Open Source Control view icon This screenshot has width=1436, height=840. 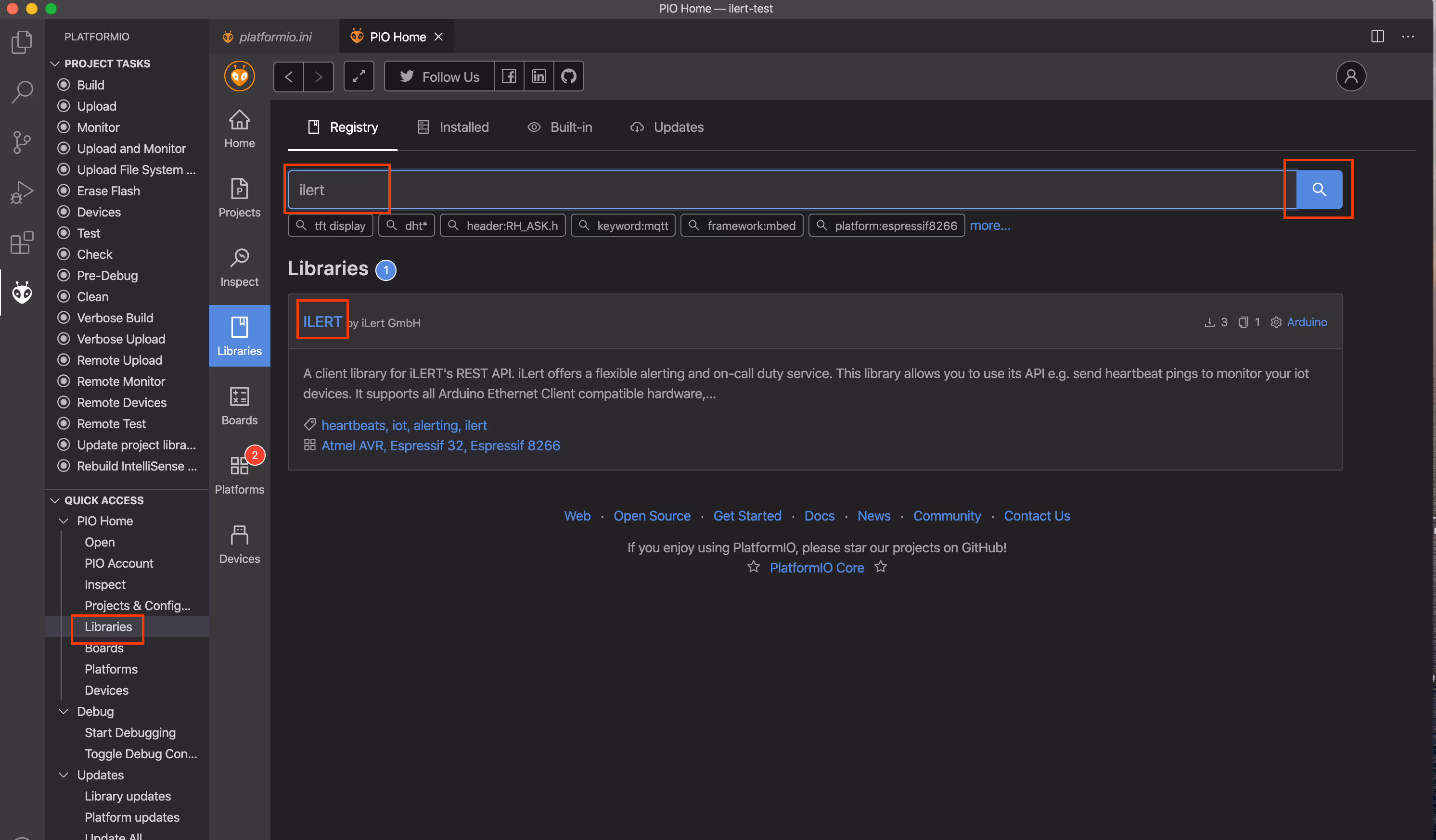pyautogui.click(x=22, y=142)
